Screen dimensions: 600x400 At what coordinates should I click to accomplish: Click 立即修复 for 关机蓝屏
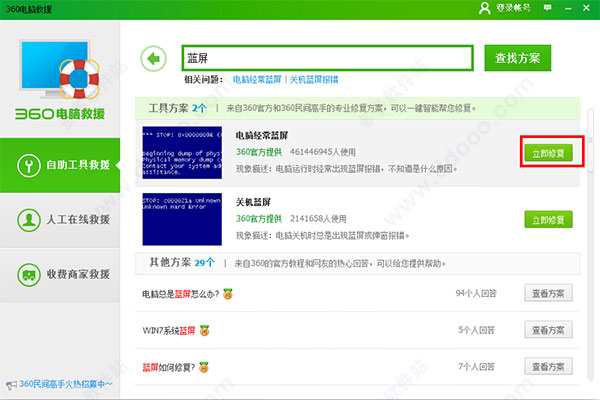[548, 220]
